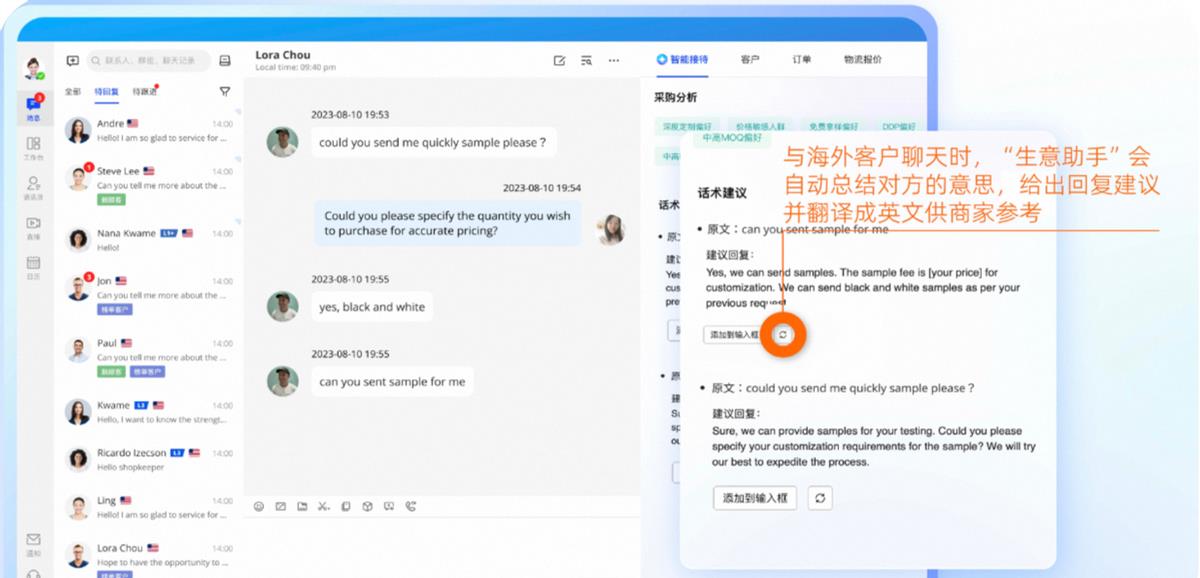The height and width of the screenshot is (578, 1200).
Task: Click the orange refresh suggestion button
Action: pyautogui.click(x=785, y=334)
